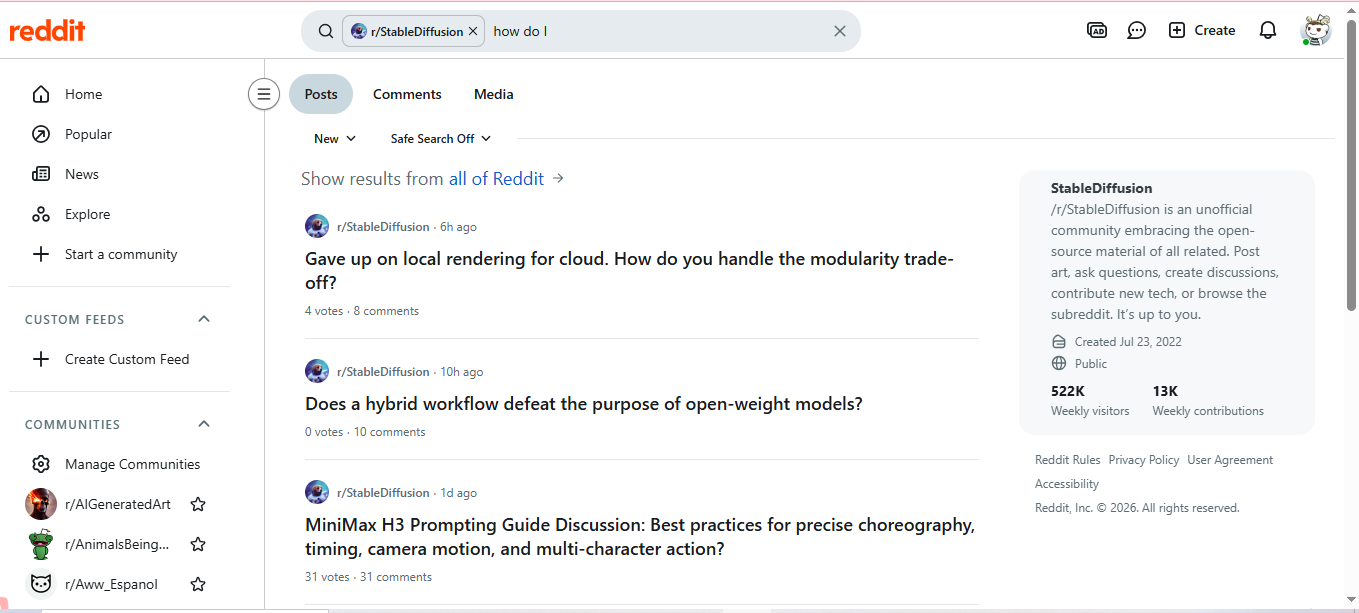Open the notifications bell
The height and width of the screenshot is (613, 1359).
click(1268, 30)
